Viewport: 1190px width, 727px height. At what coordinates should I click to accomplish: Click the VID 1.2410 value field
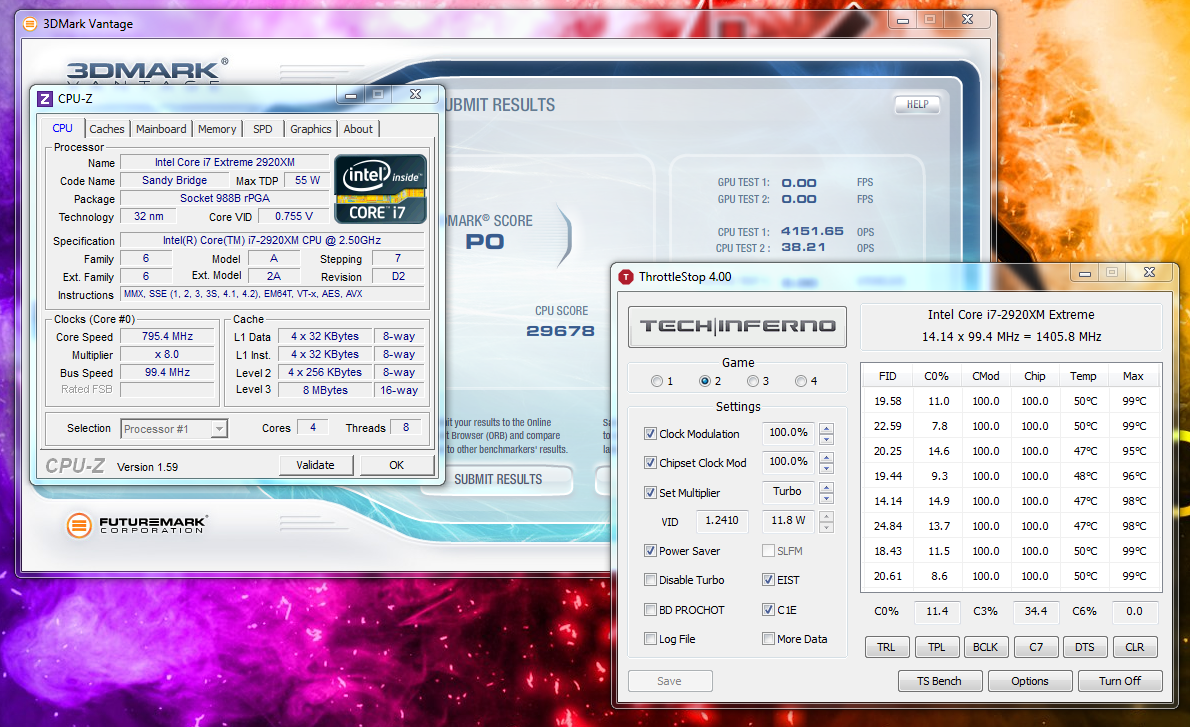[x=722, y=521]
